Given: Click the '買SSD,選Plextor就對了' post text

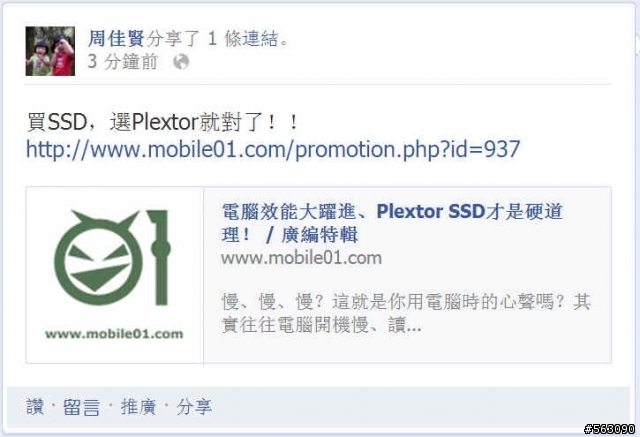Looking at the screenshot, I should click(x=162, y=122).
